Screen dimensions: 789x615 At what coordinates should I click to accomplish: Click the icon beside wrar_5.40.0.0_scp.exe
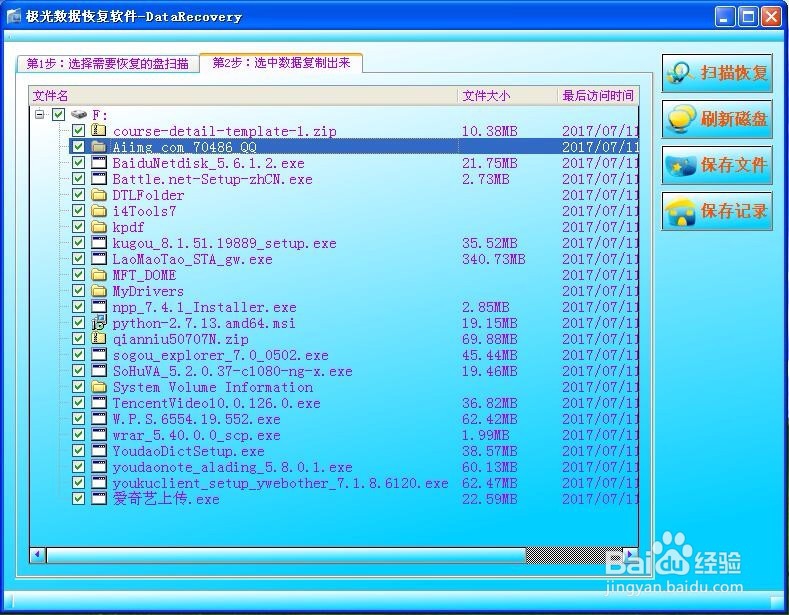click(x=99, y=435)
